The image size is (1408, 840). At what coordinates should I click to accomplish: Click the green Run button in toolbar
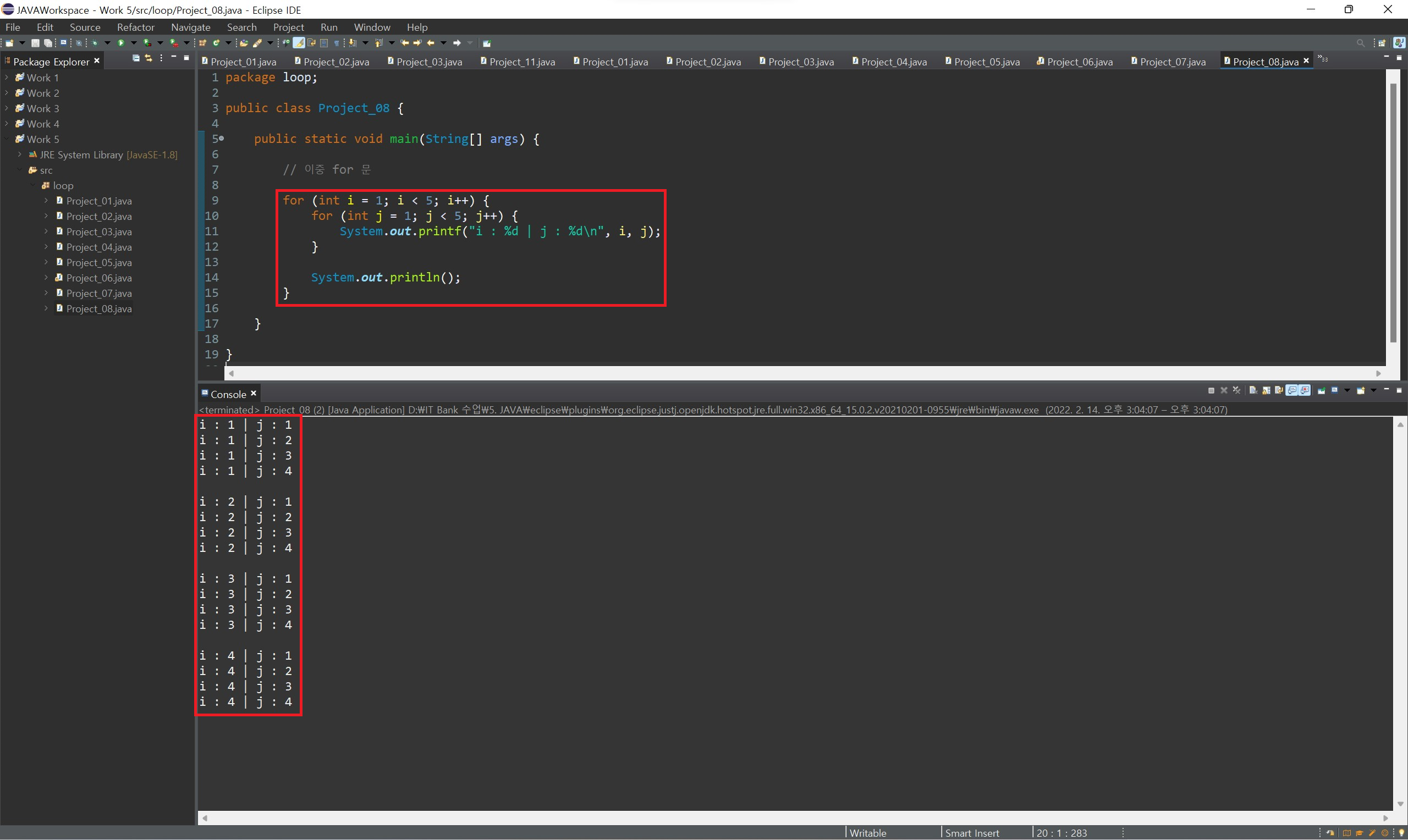120,43
